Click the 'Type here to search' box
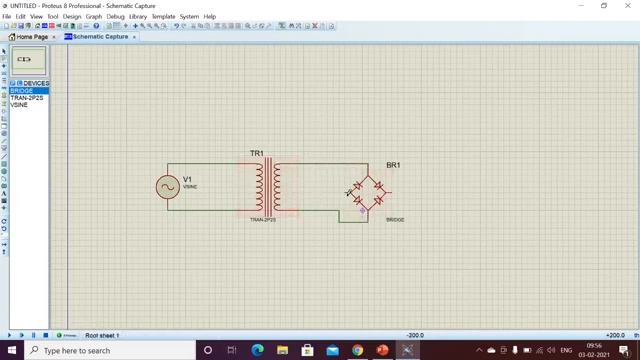 [x=110, y=350]
